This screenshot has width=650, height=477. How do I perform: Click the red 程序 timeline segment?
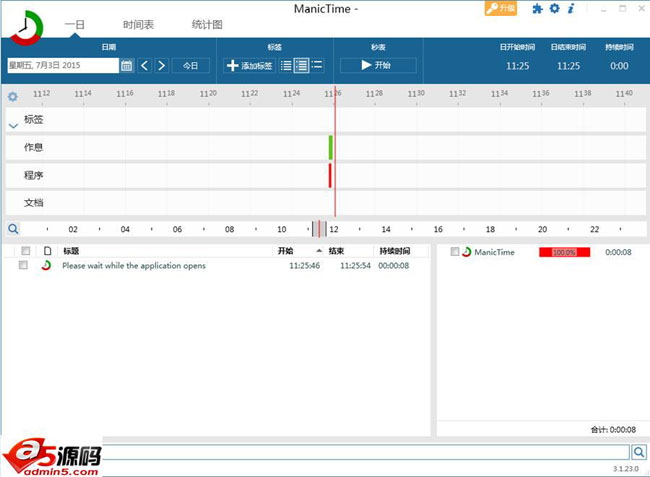(330, 175)
